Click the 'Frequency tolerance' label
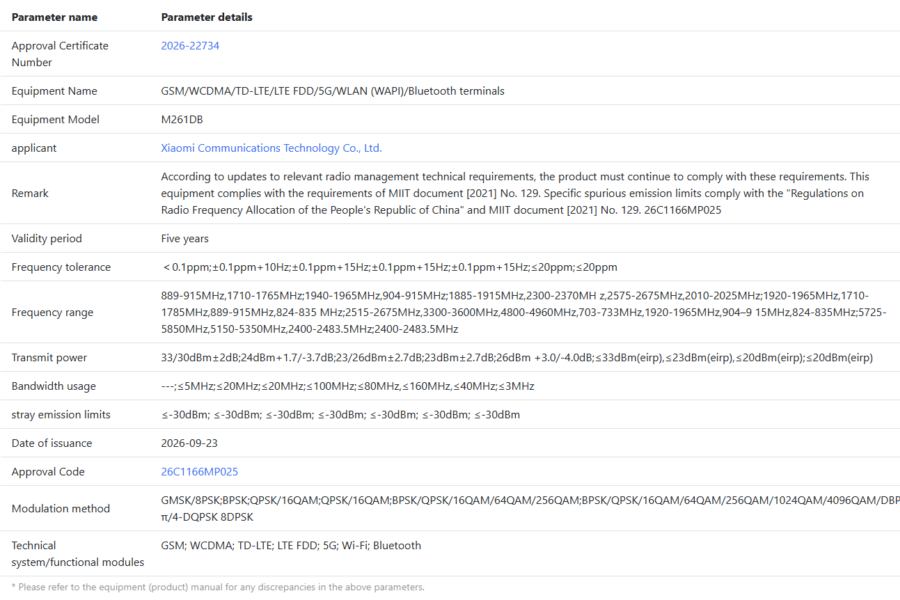Image resolution: width=900 pixels, height=600 pixels. [x=61, y=268]
